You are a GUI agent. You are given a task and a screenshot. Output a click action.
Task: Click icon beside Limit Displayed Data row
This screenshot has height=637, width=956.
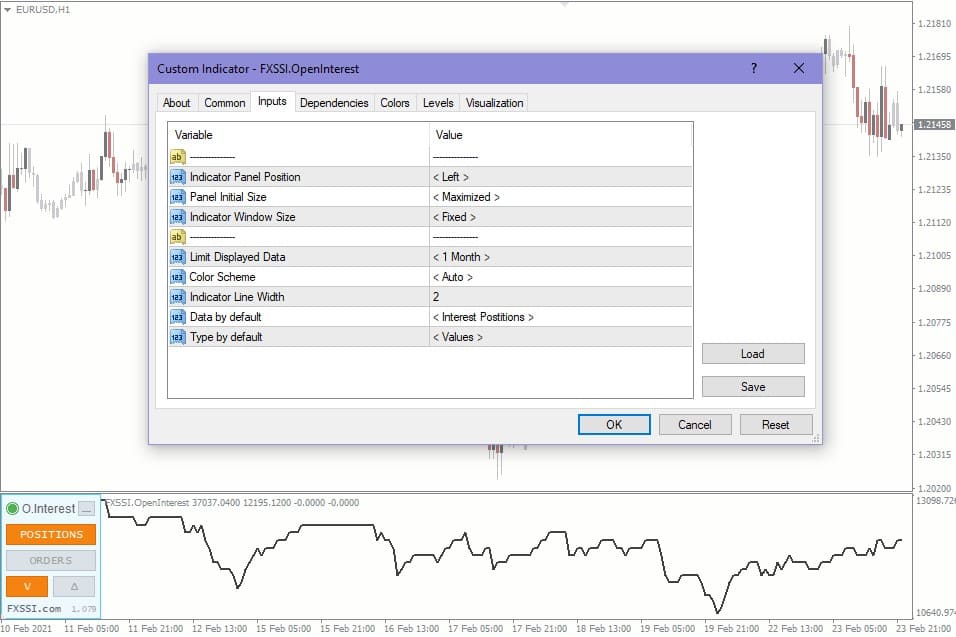pyautogui.click(x=177, y=257)
